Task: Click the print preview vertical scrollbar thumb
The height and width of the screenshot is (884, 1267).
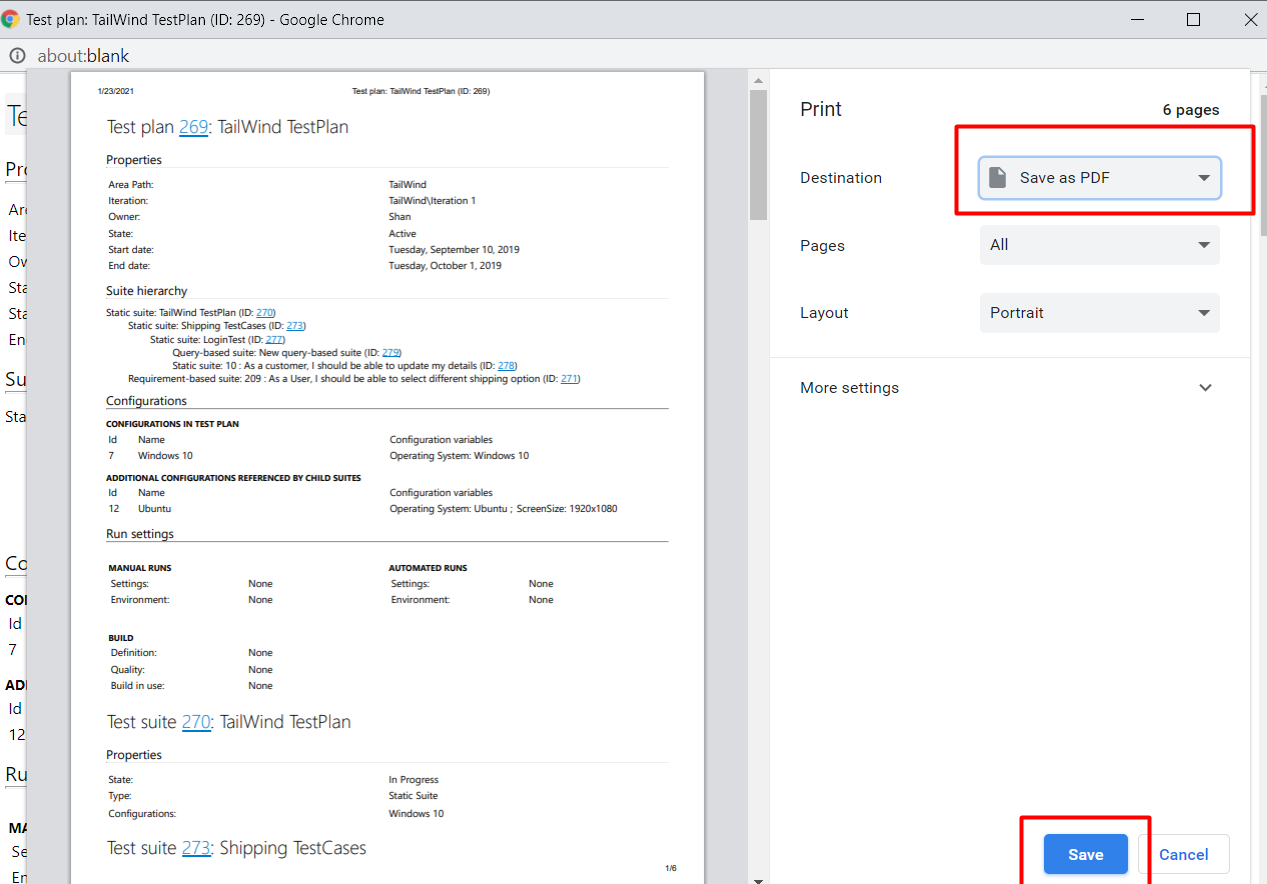Action: tap(758, 155)
